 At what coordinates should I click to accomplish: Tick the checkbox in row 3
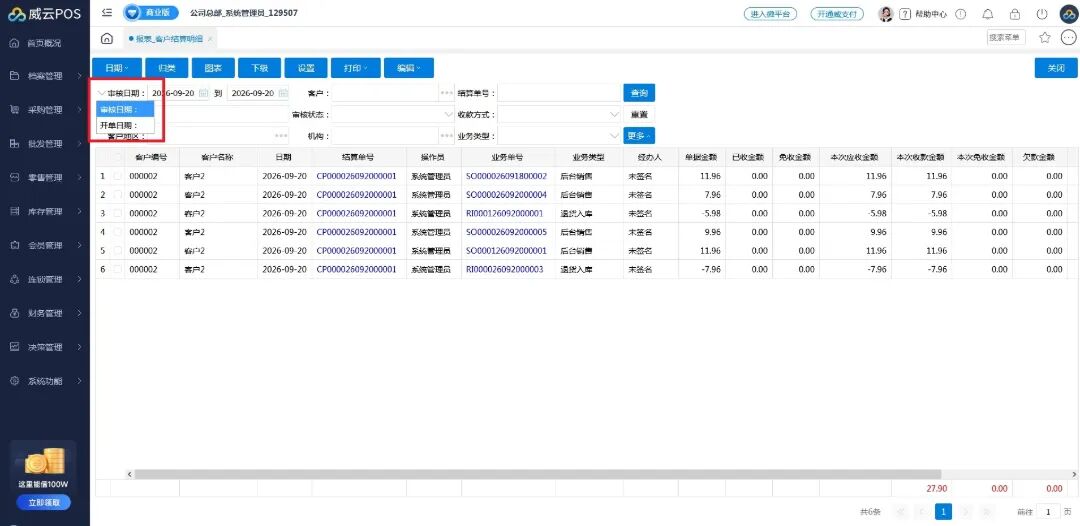(x=118, y=213)
